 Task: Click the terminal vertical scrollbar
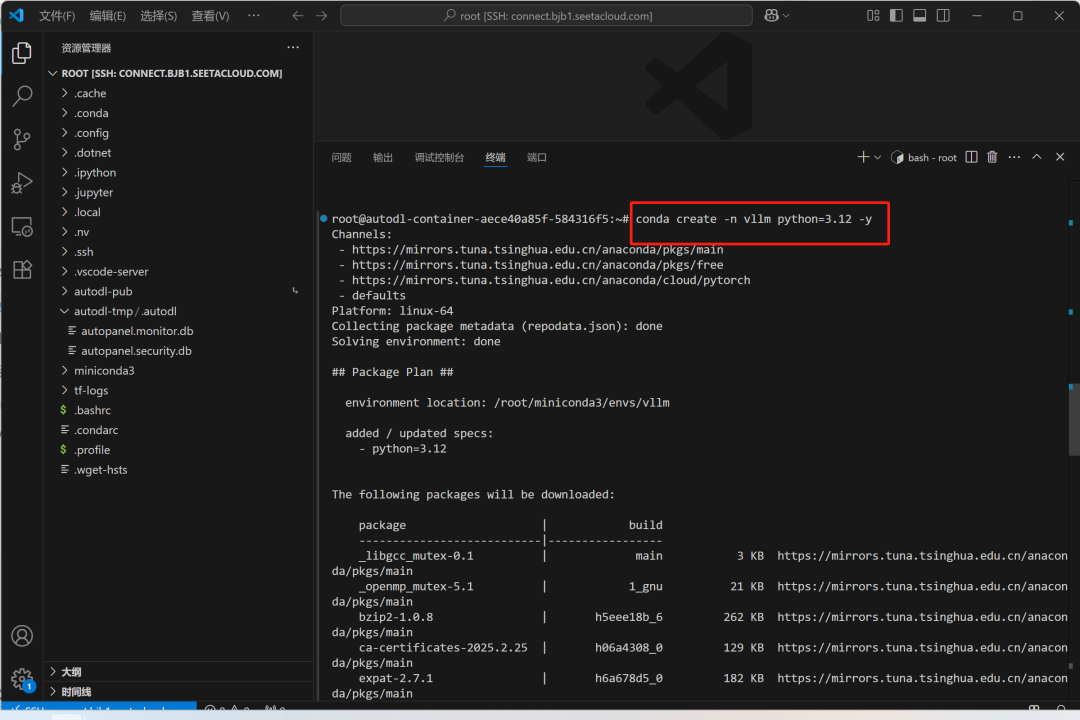1074,420
